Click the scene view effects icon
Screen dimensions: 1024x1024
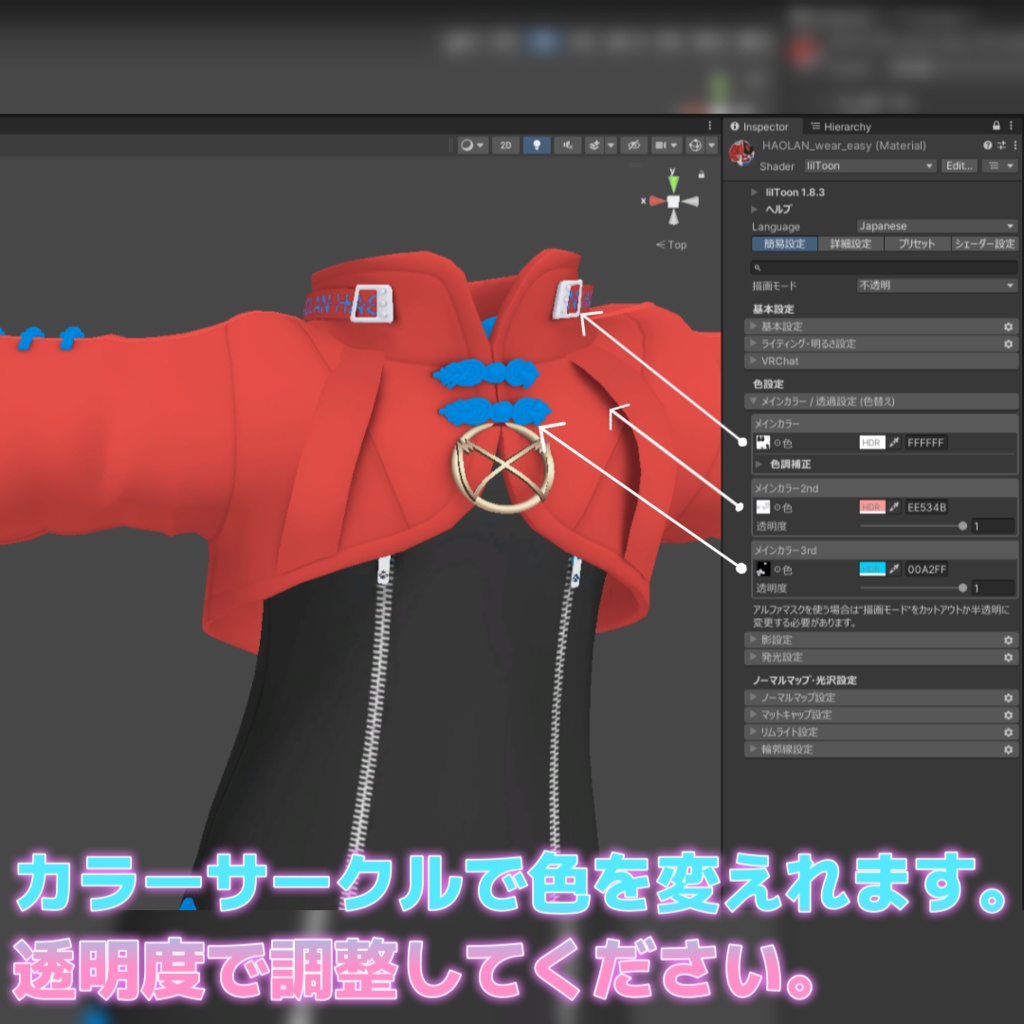click(x=595, y=145)
